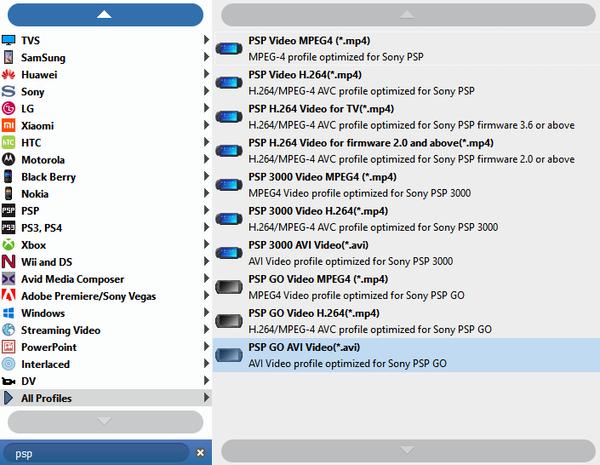Select PSP 3000 AVI Video(*.avi) profile
This screenshot has width=600, height=465.
(x=406, y=253)
